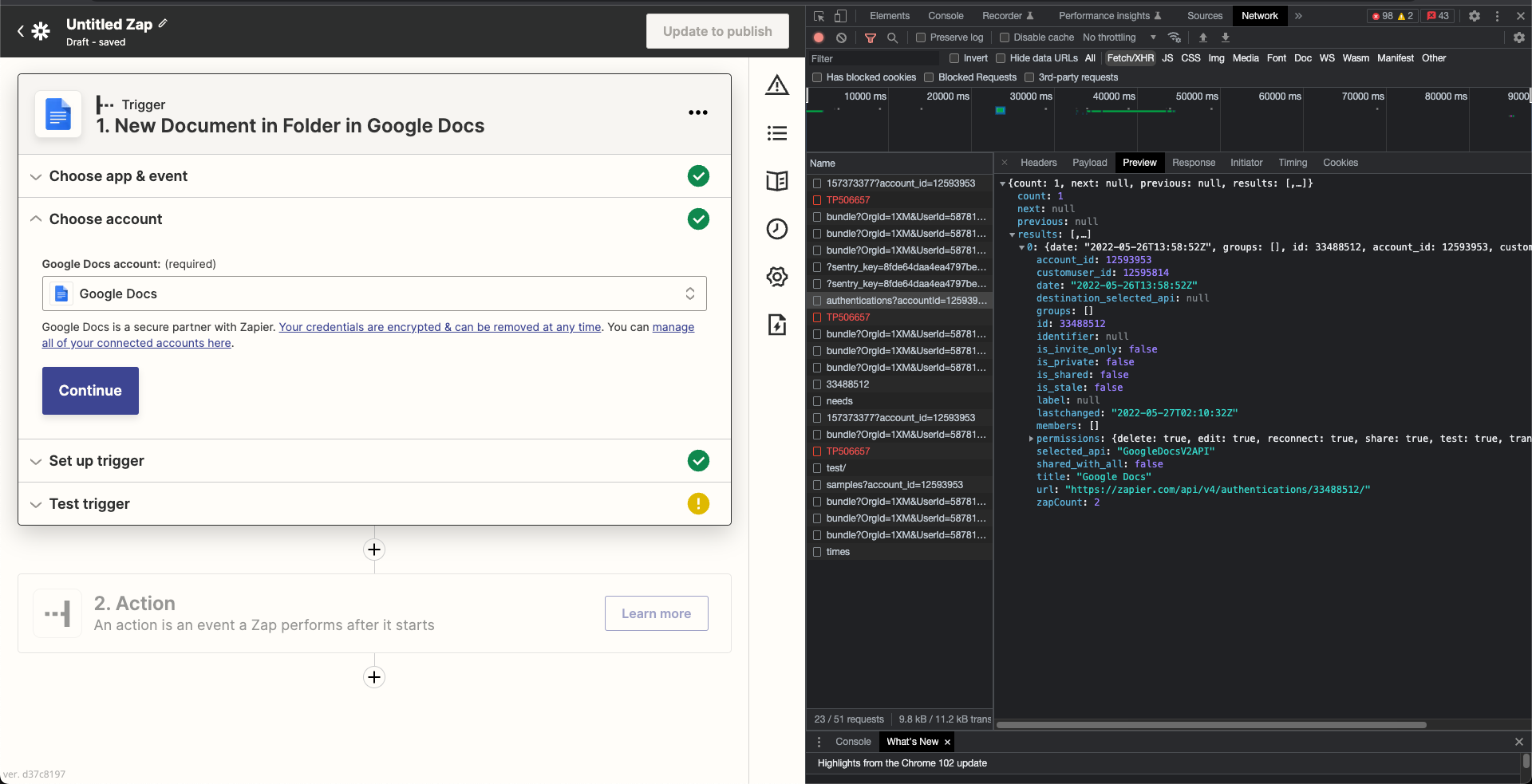
Task: Open DevTools settings gear in top bar
Action: pyautogui.click(x=1475, y=16)
